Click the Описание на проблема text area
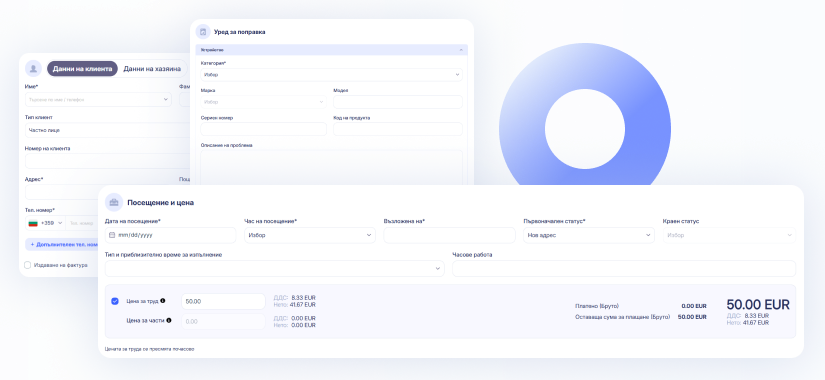This screenshot has width=825, height=380. tap(331, 167)
